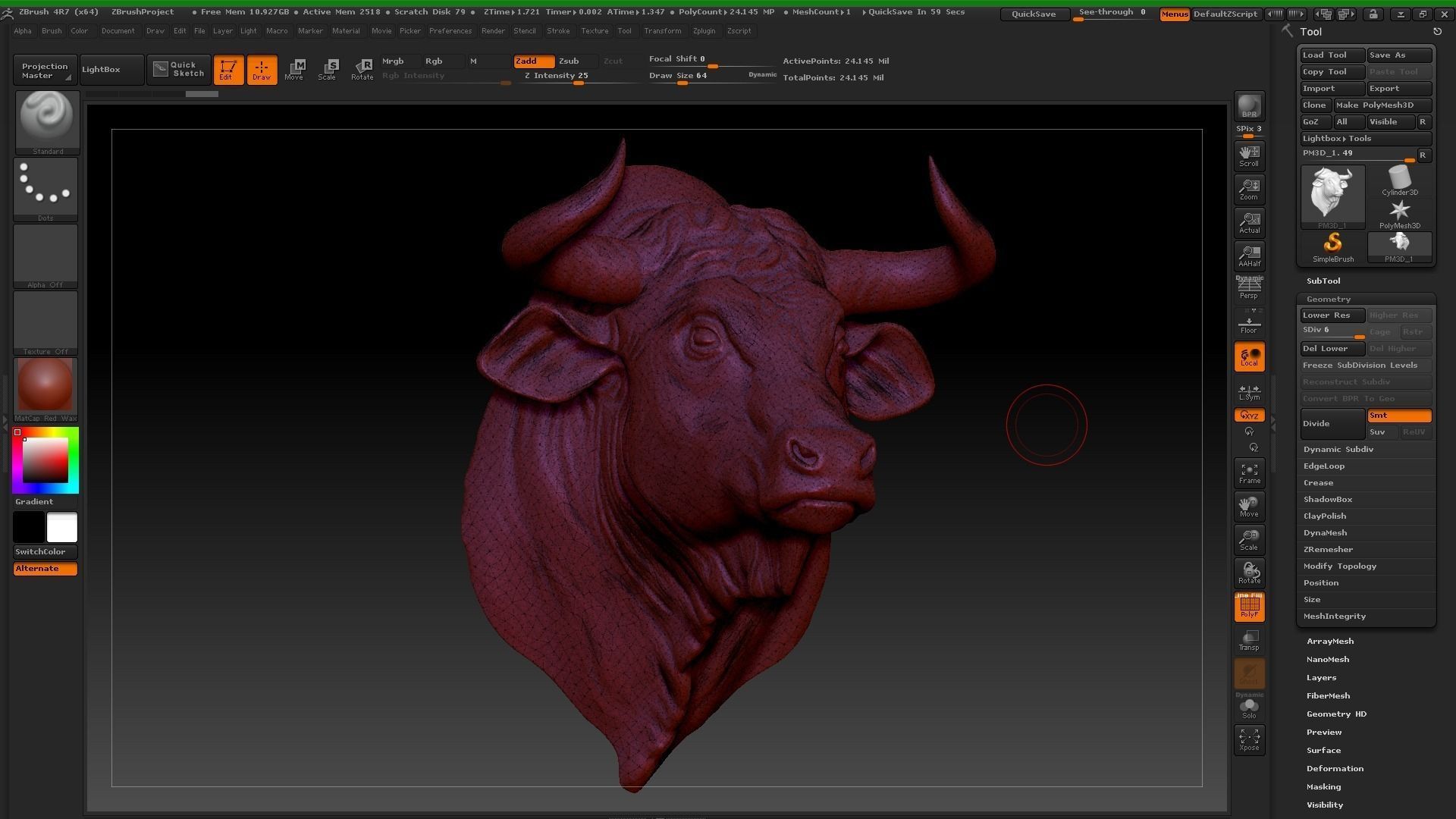
Task: Toggle XYZ rotation mode
Action: tap(1249, 416)
